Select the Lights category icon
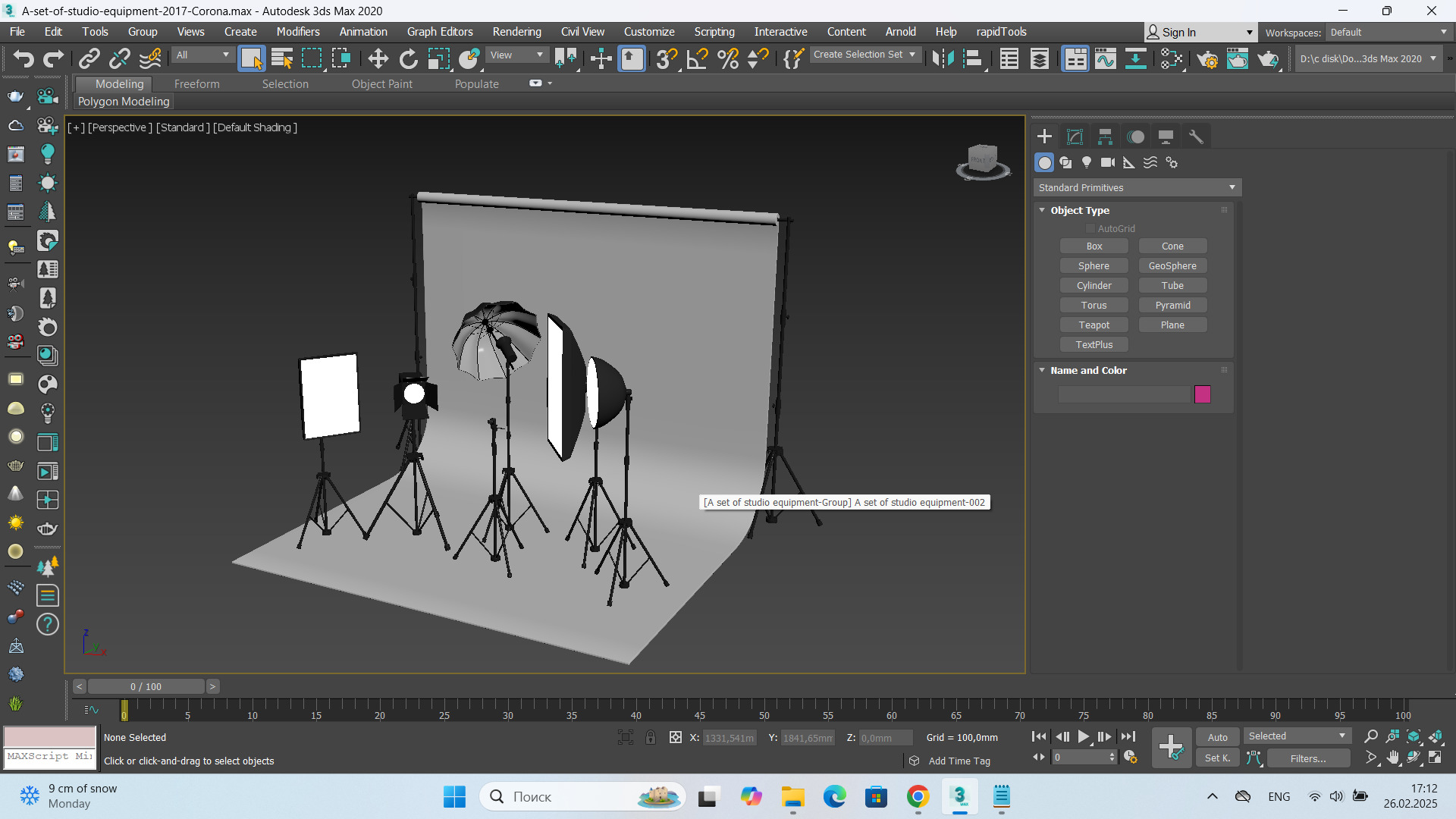 pos(1087,162)
